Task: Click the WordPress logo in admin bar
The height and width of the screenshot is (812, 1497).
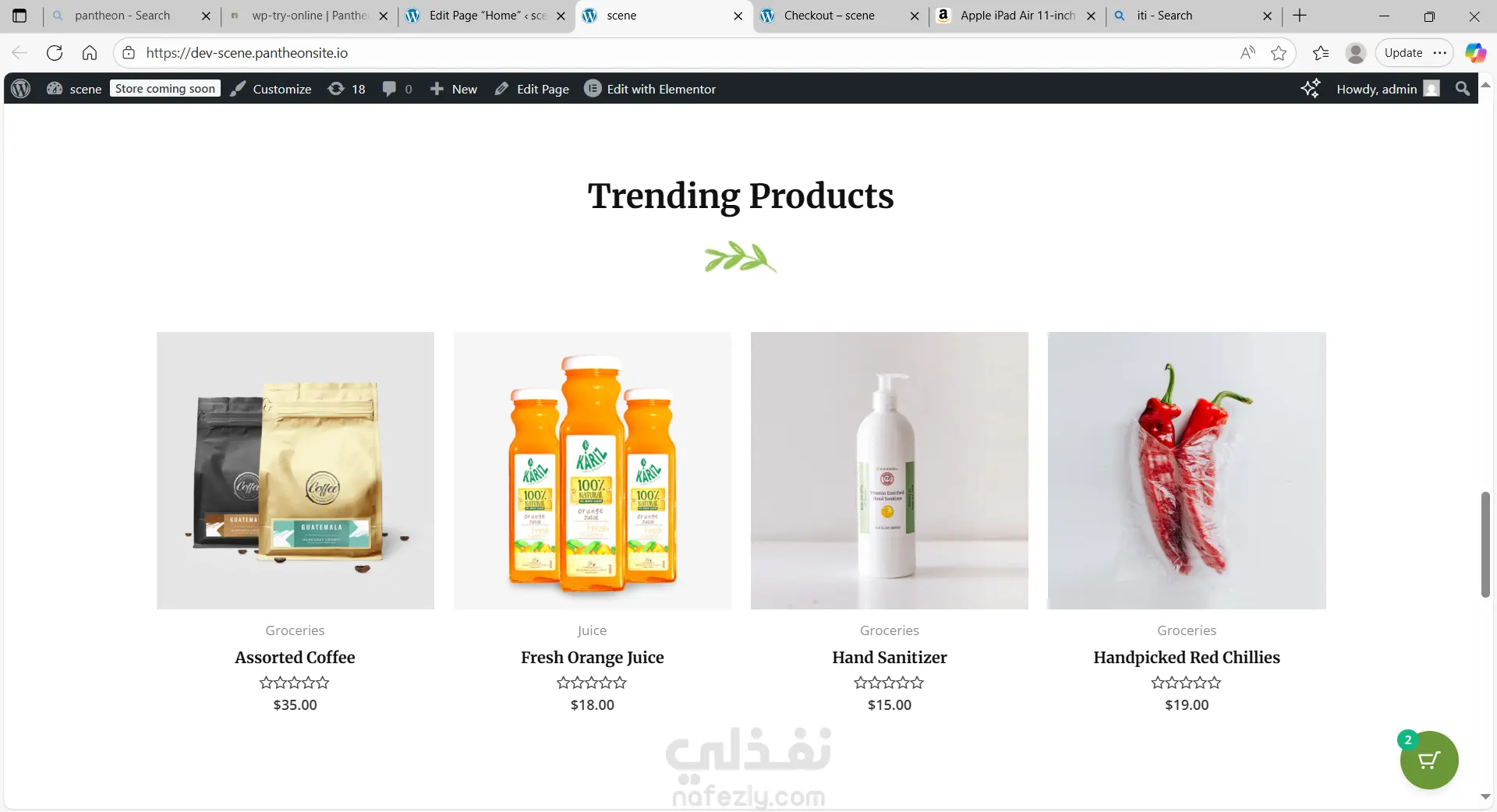Action: 21,89
